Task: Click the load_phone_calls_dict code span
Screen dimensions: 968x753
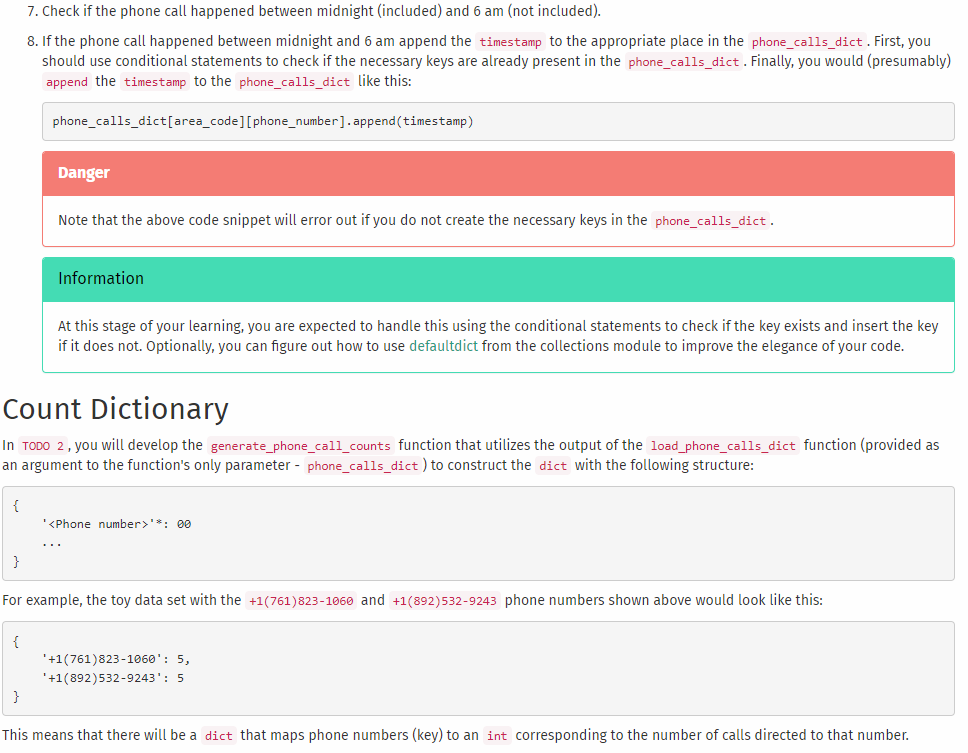Action: (x=724, y=445)
